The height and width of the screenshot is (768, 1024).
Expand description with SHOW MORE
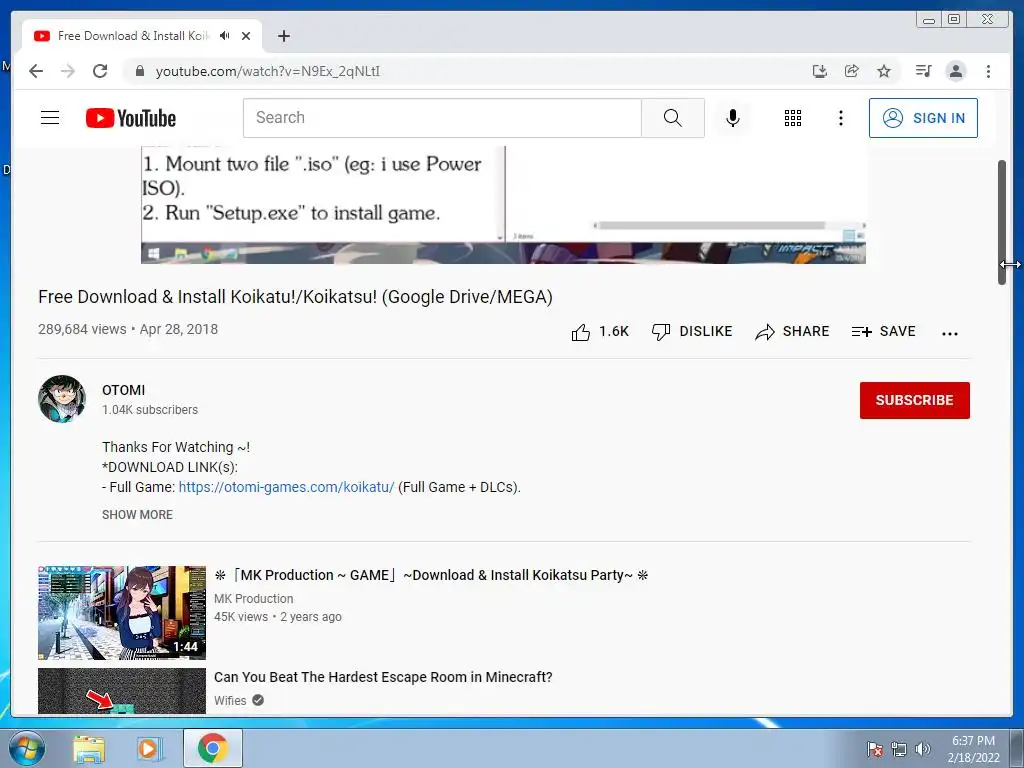137,515
